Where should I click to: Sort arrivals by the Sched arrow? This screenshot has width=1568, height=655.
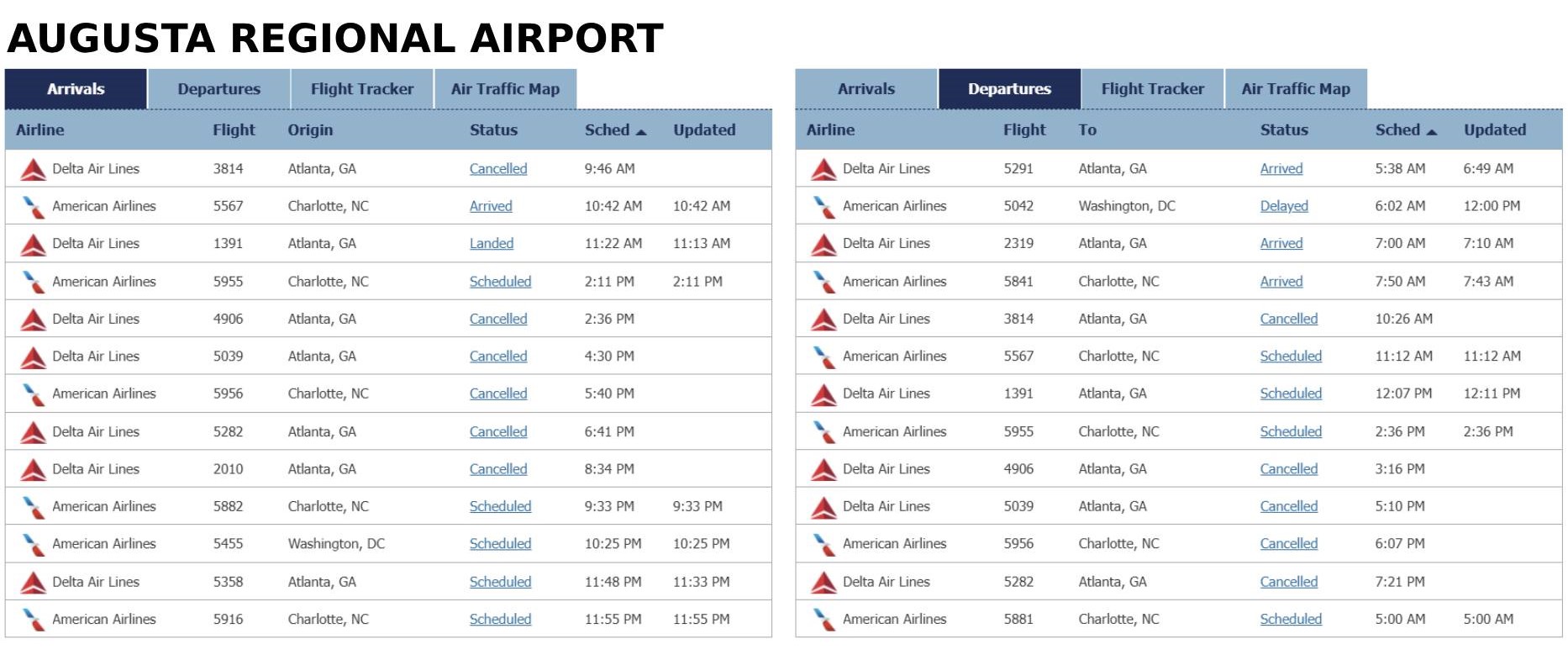pyautogui.click(x=641, y=131)
